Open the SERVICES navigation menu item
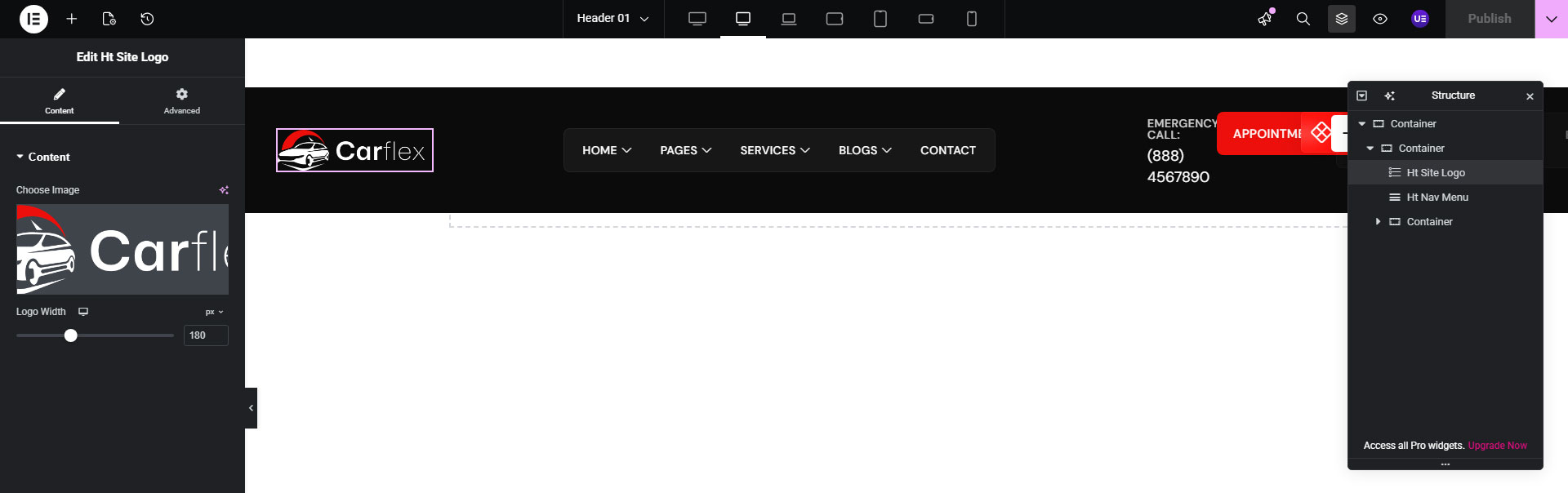 774,150
